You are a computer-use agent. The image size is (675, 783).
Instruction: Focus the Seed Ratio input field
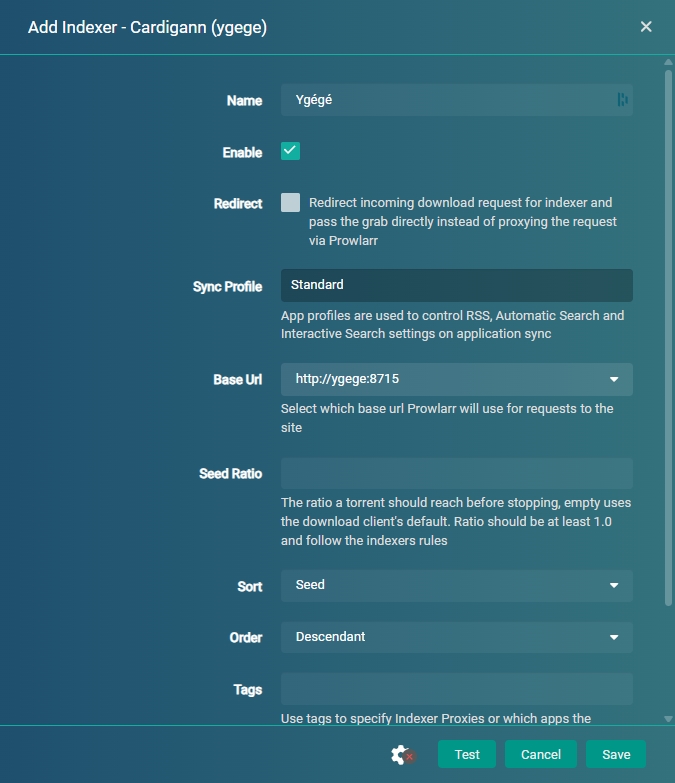(456, 473)
